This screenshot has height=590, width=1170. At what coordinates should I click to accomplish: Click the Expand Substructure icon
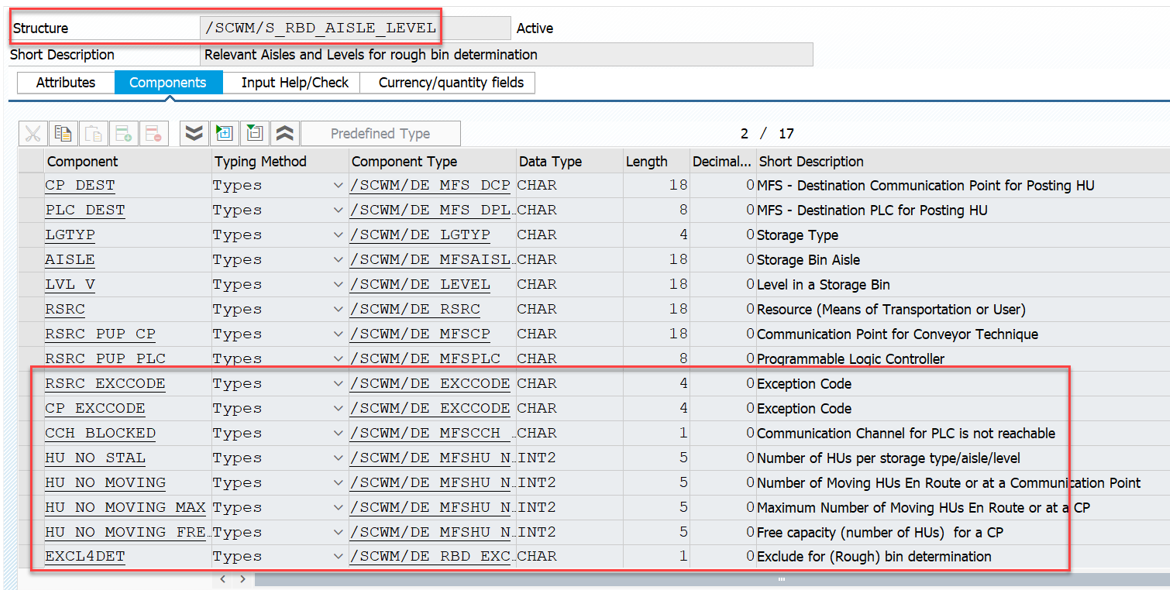(224, 134)
